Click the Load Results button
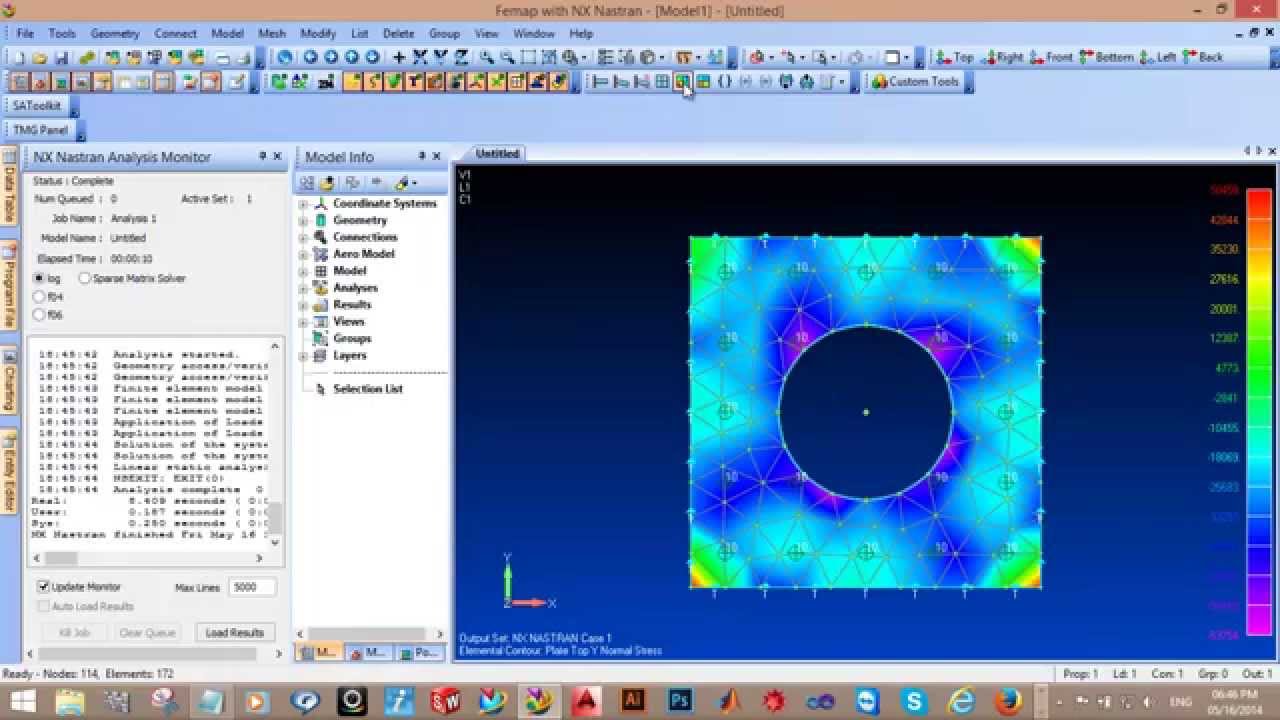This screenshot has height=720, width=1280. click(x=235, y=632)
